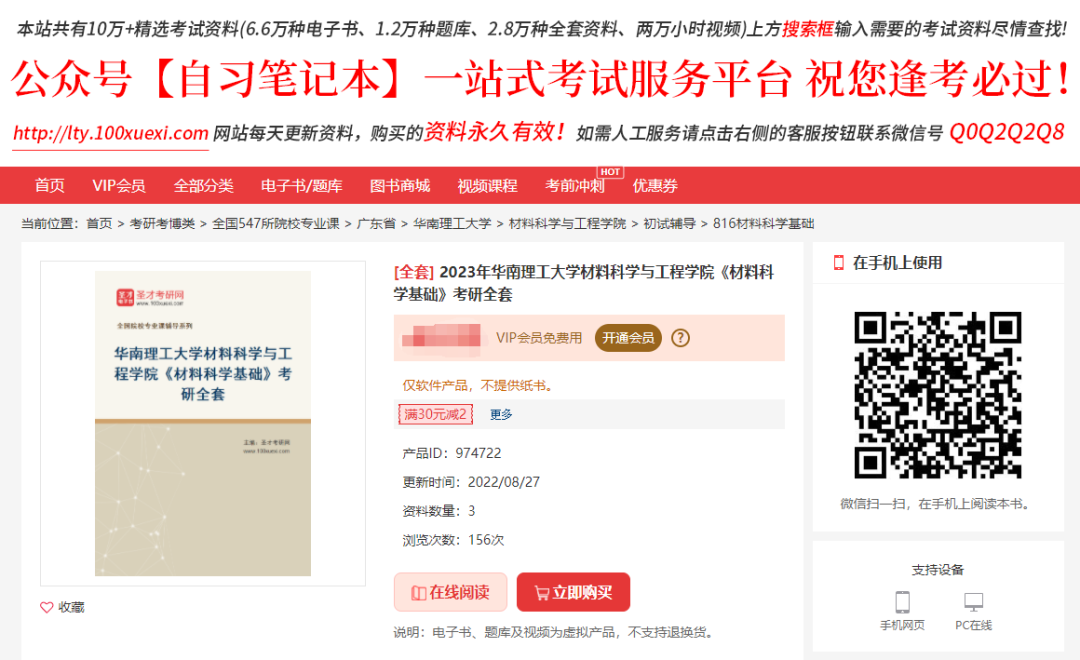This screenshot has width=1080, height=660.
Task: Go to 电子书/题库 in the navigation bar
Action: (301, 185)
